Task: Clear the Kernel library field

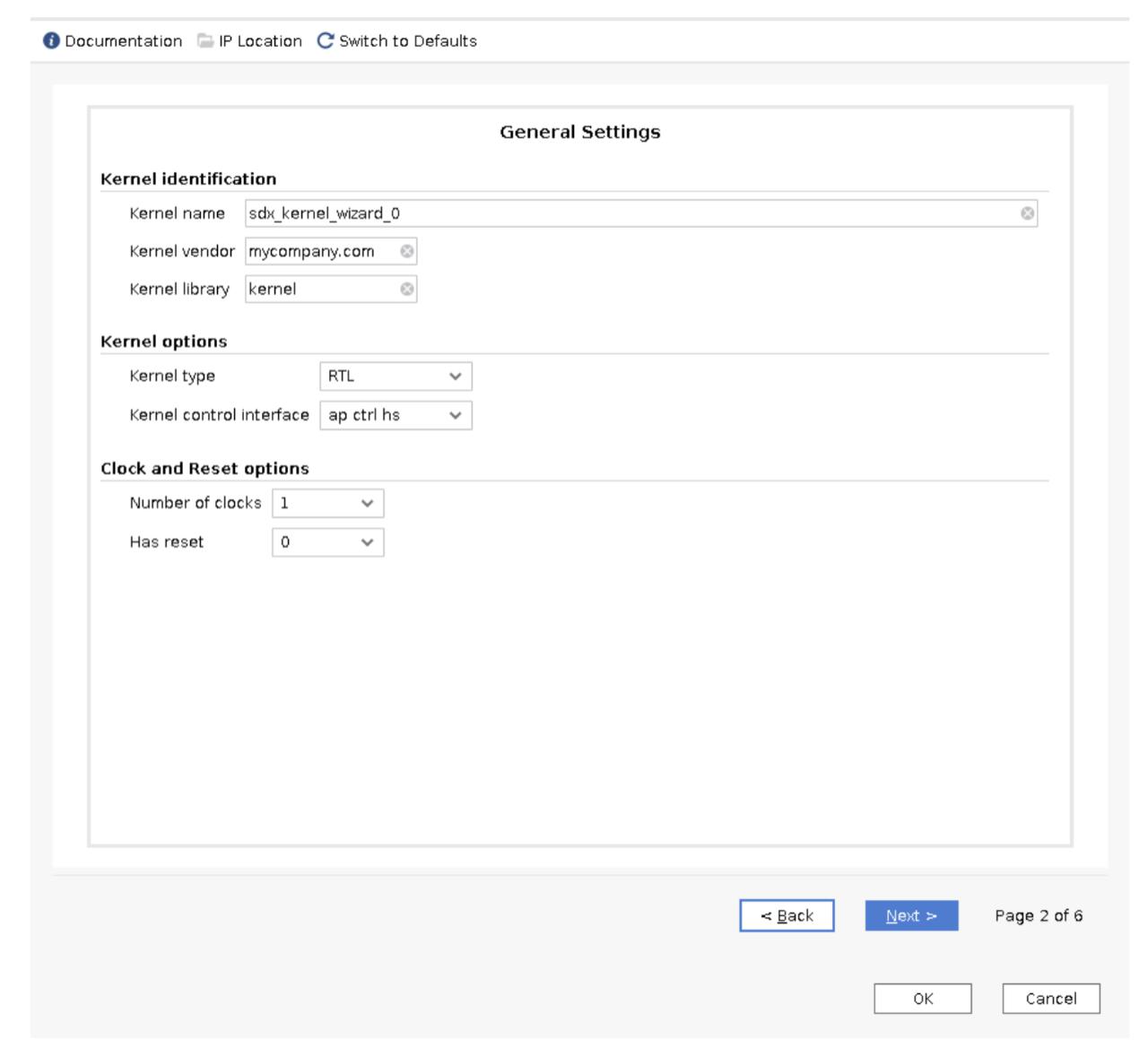Action: coord(406,289)
